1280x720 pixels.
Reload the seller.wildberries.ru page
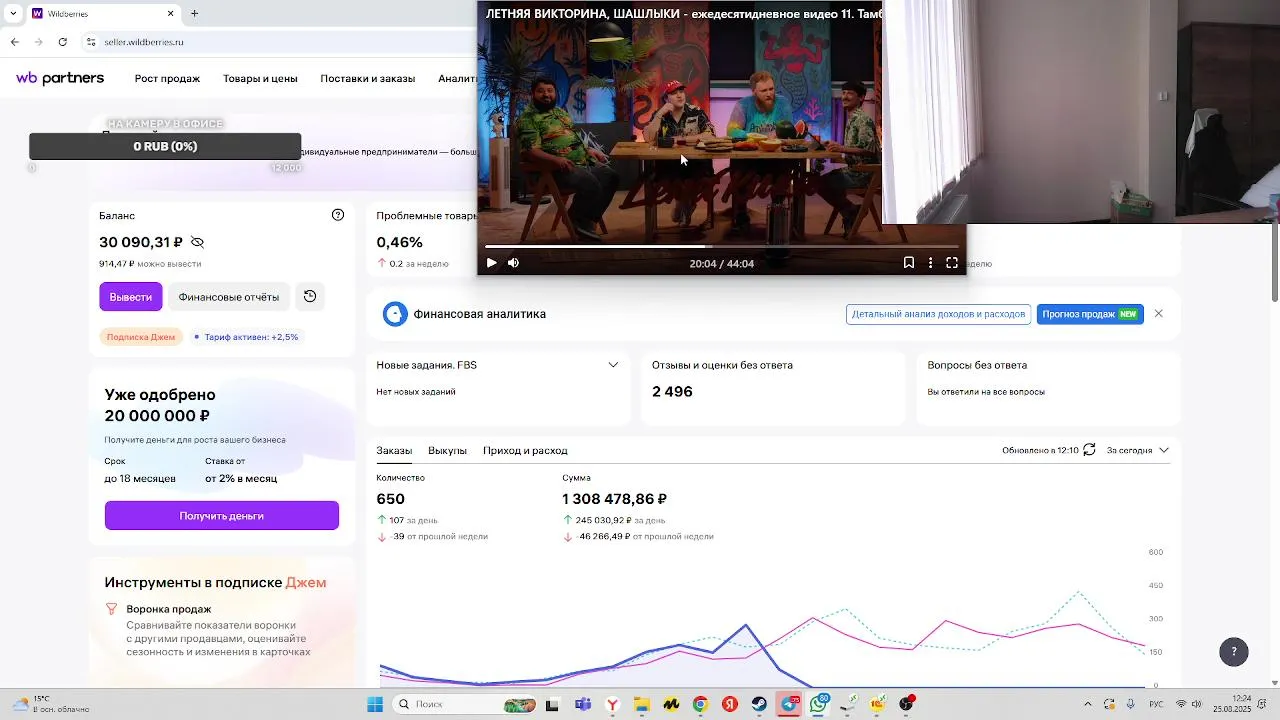(63, 42)
